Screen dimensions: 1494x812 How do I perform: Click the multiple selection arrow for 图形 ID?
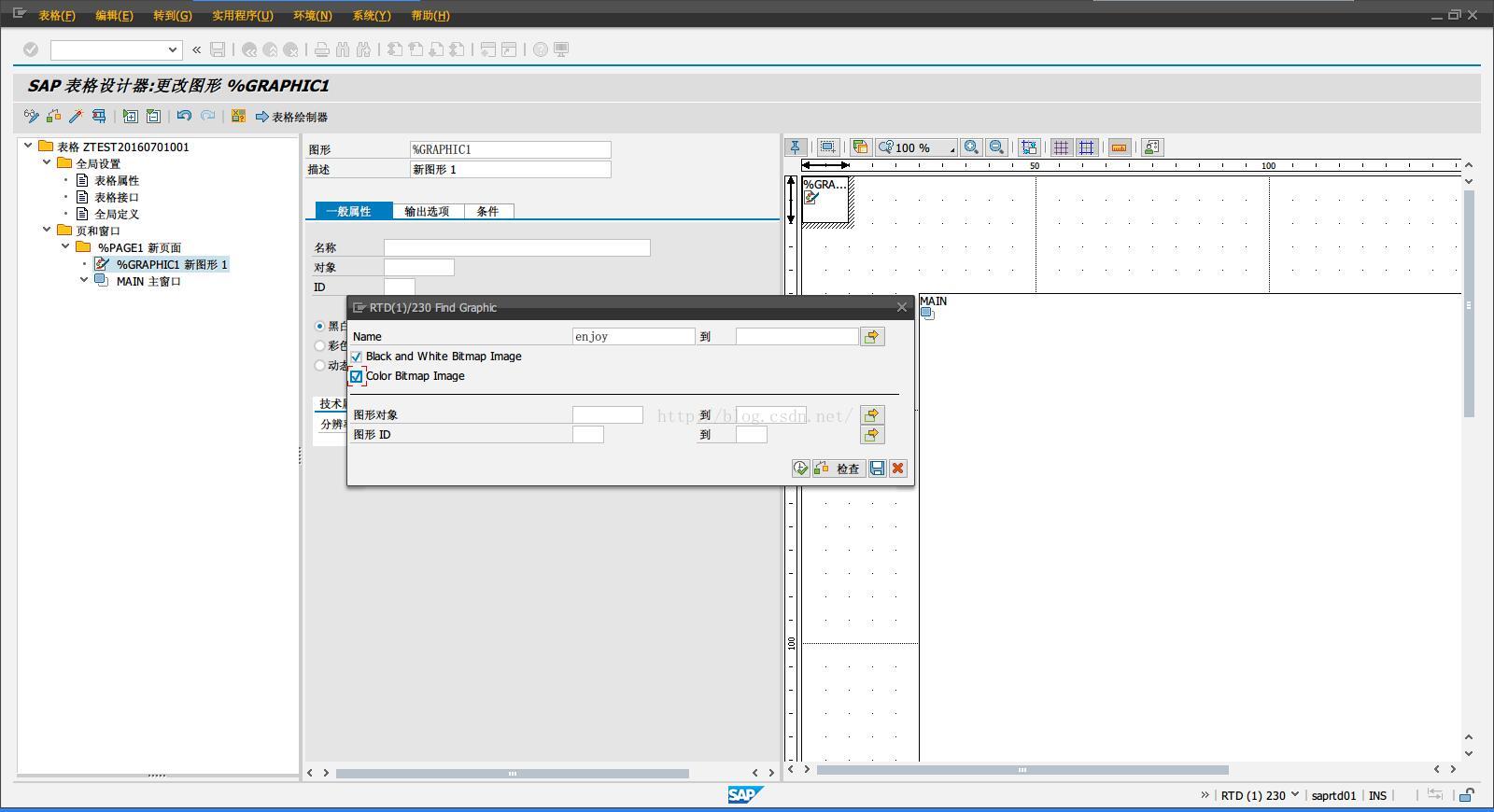coord(872,434)
